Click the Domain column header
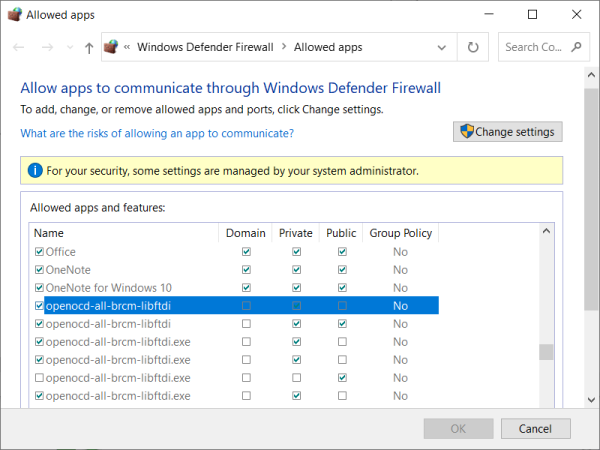Screen dimensions: 600x450 (245, 233)
